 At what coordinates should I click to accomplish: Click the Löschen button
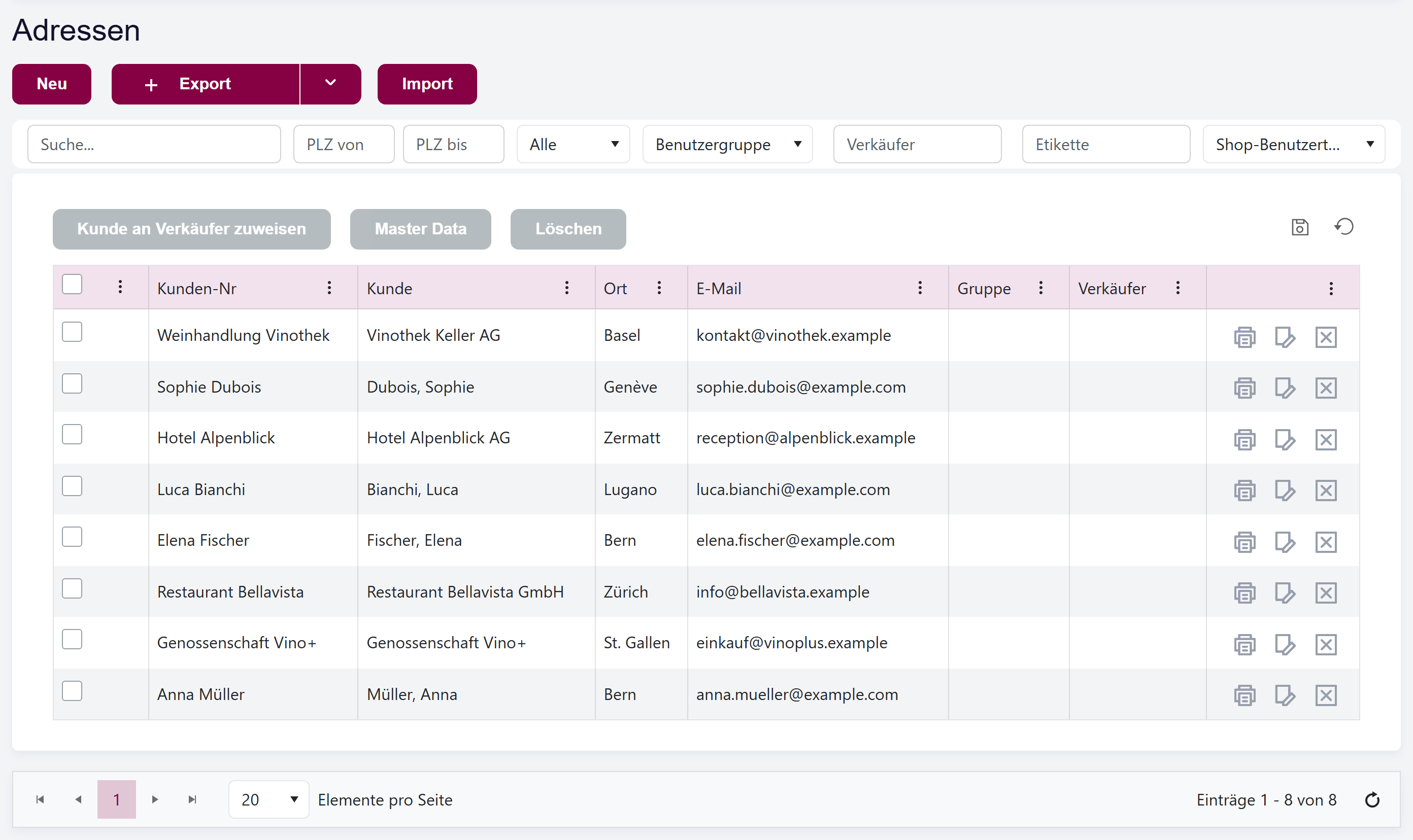point(568,229)
